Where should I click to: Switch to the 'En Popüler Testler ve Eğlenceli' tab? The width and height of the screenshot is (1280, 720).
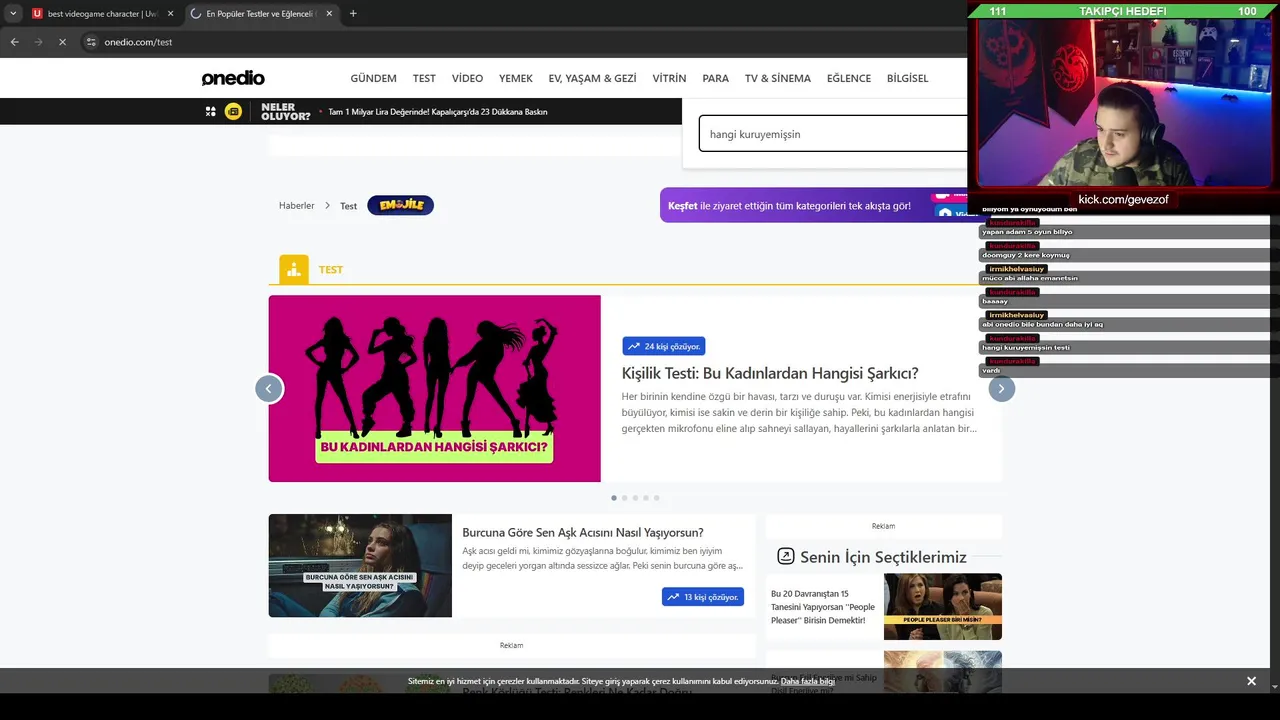pyautogui.click(x=262, y=14)
